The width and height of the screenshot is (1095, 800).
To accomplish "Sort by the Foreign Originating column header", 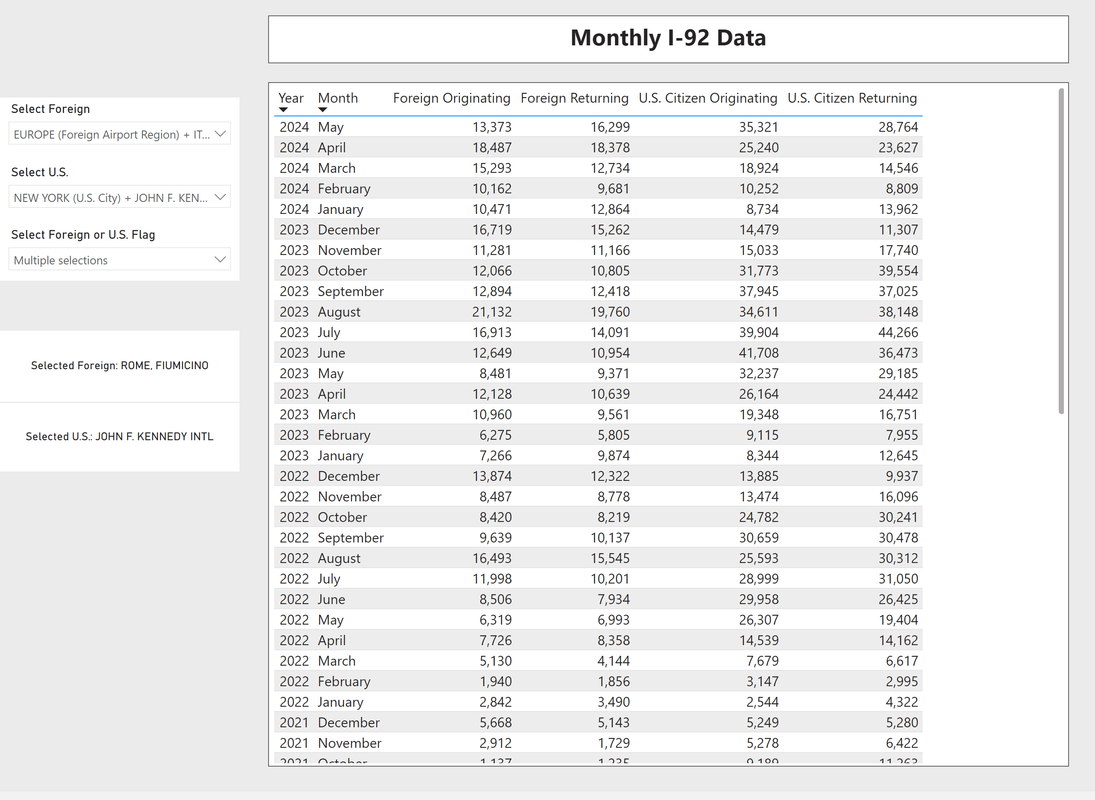I will pos(451,98).
